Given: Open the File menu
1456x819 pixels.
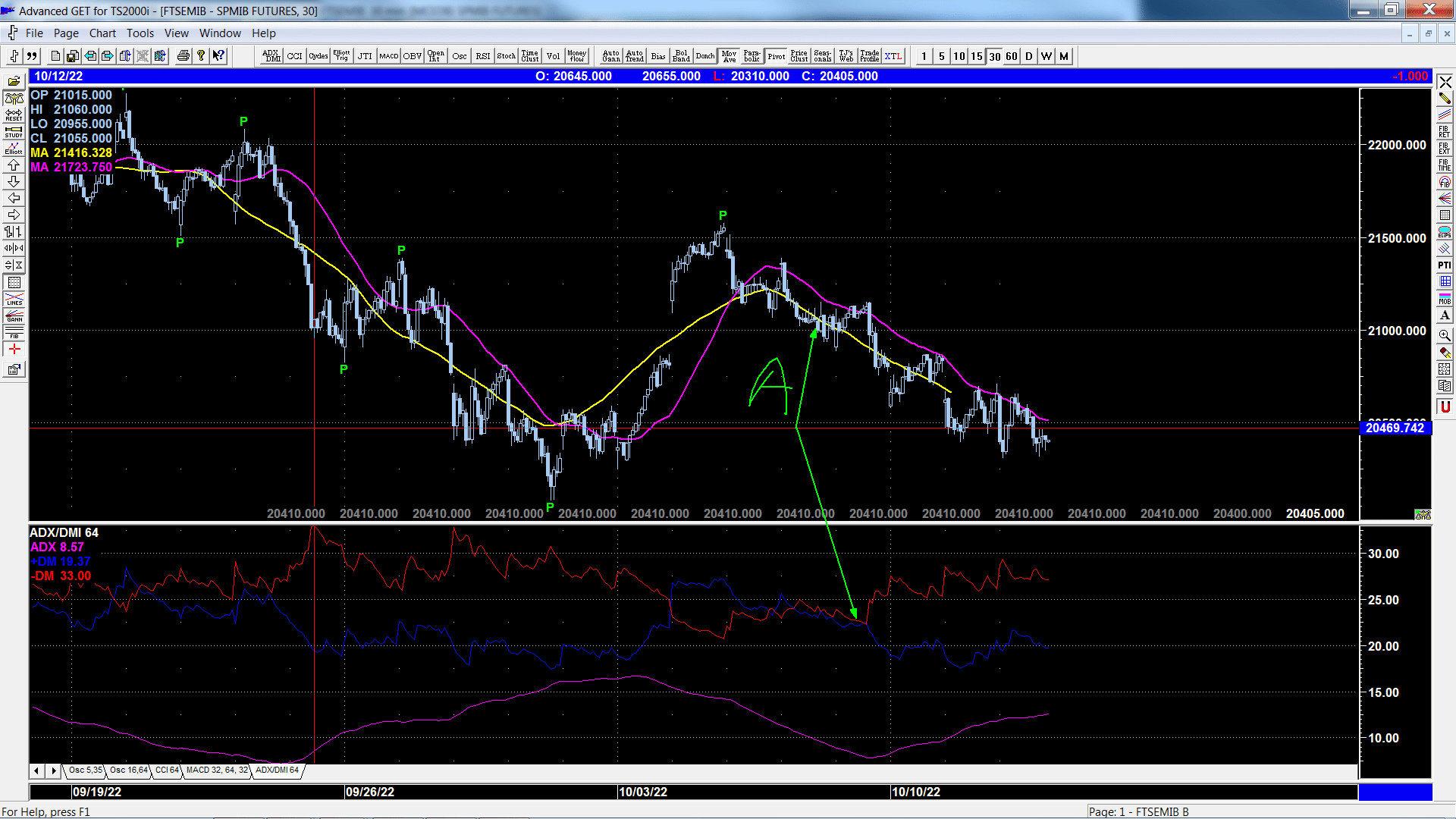Looking at the screenshot, I should 34,33.
